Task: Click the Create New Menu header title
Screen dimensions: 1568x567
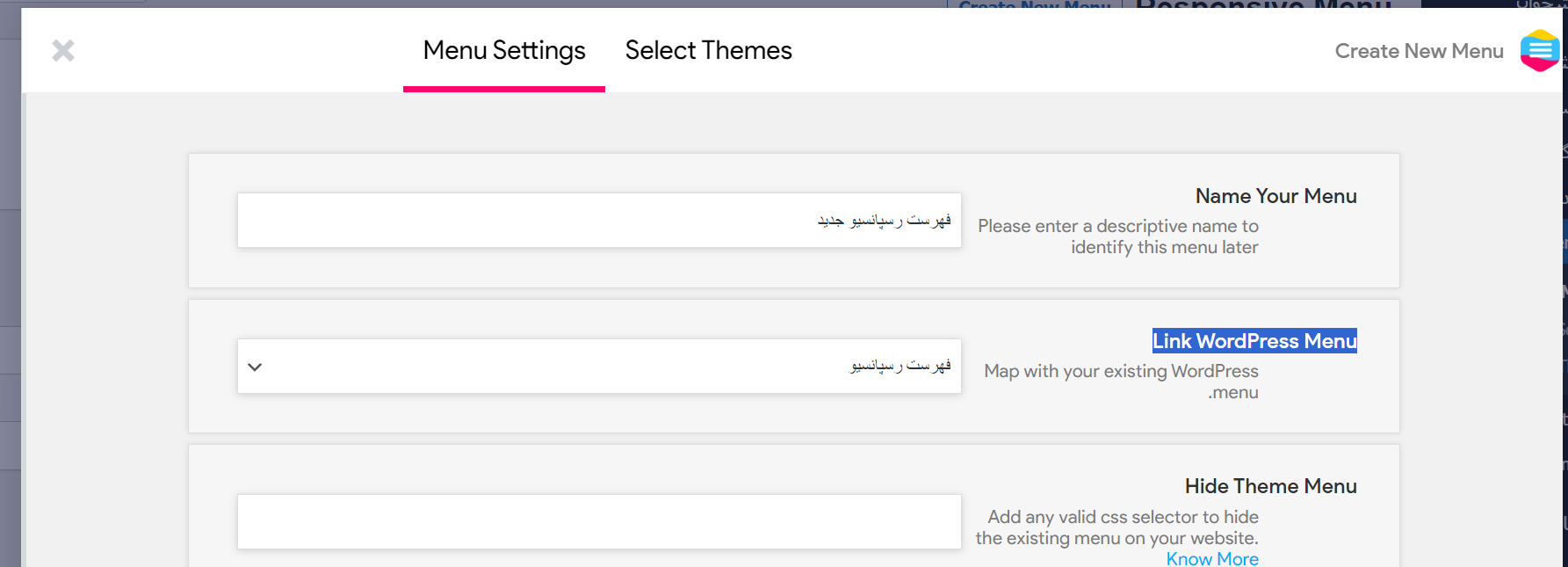Action: click(1420, 51)
